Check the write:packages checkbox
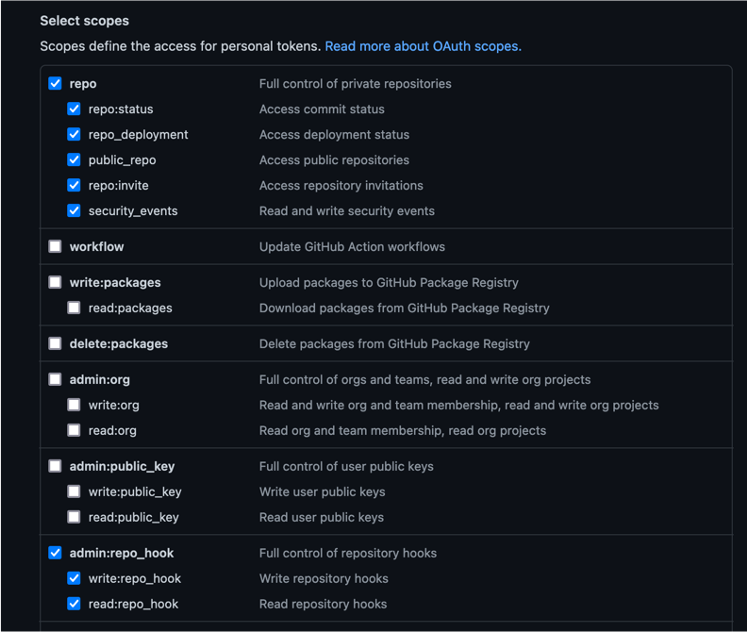747x633 pixels. tap(55, 282)
